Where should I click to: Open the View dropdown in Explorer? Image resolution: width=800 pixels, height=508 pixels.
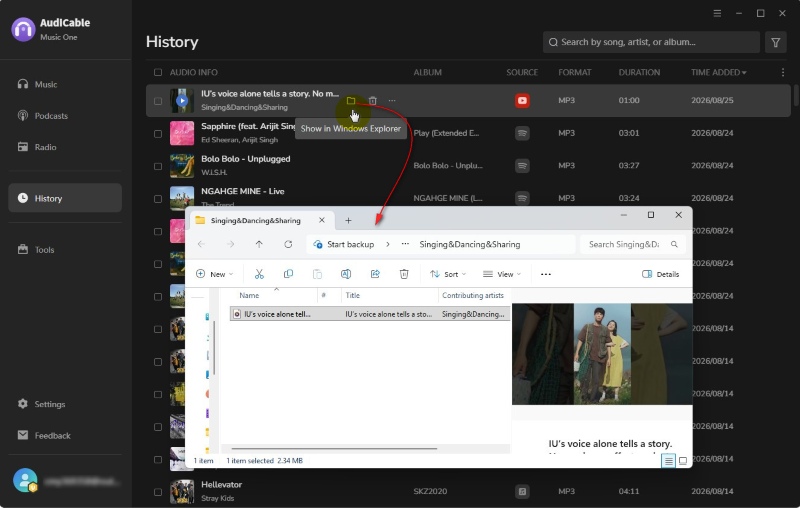point(502,274)
